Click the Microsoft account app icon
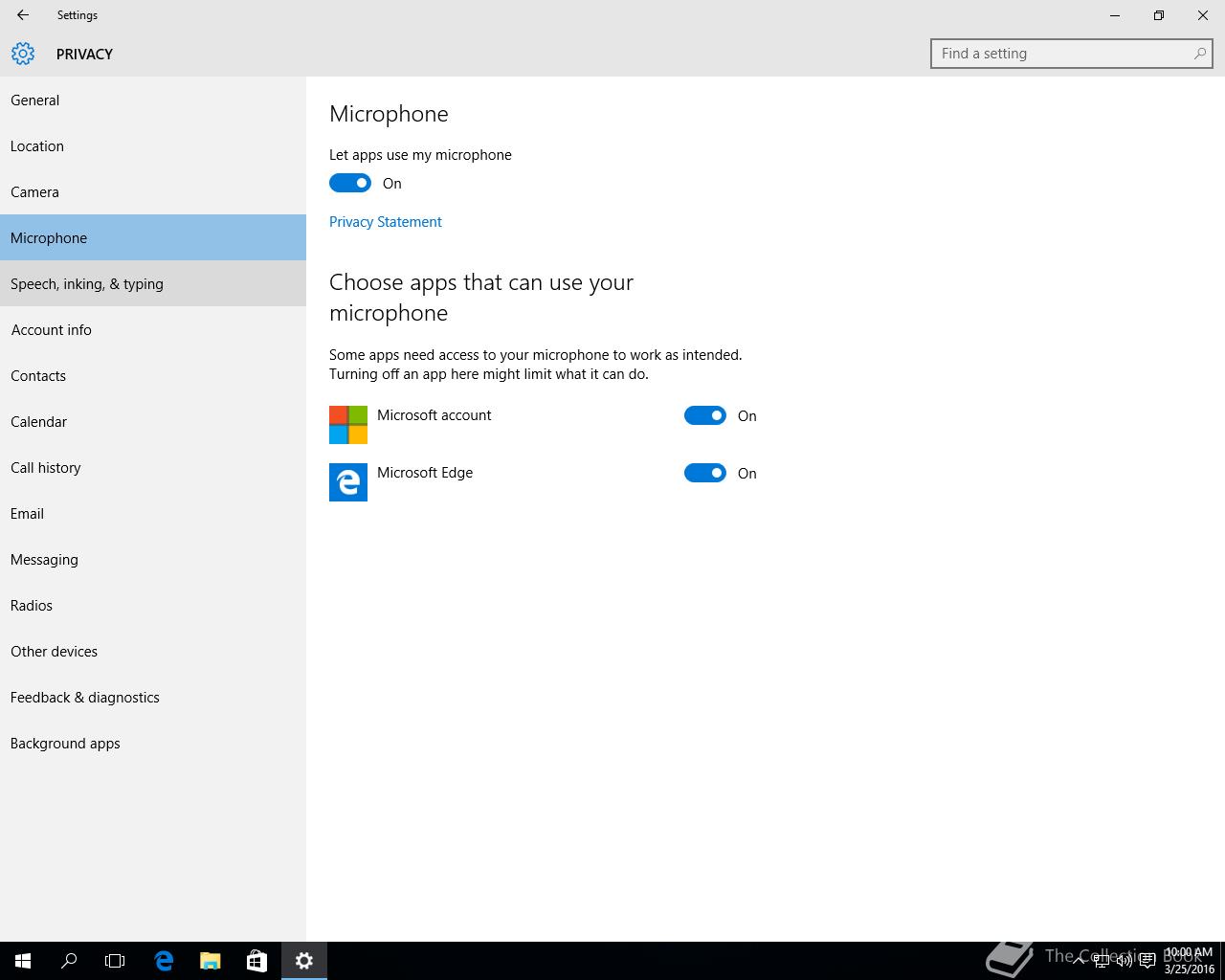This screenshot has height=980, width=1225. coord(348,425)
